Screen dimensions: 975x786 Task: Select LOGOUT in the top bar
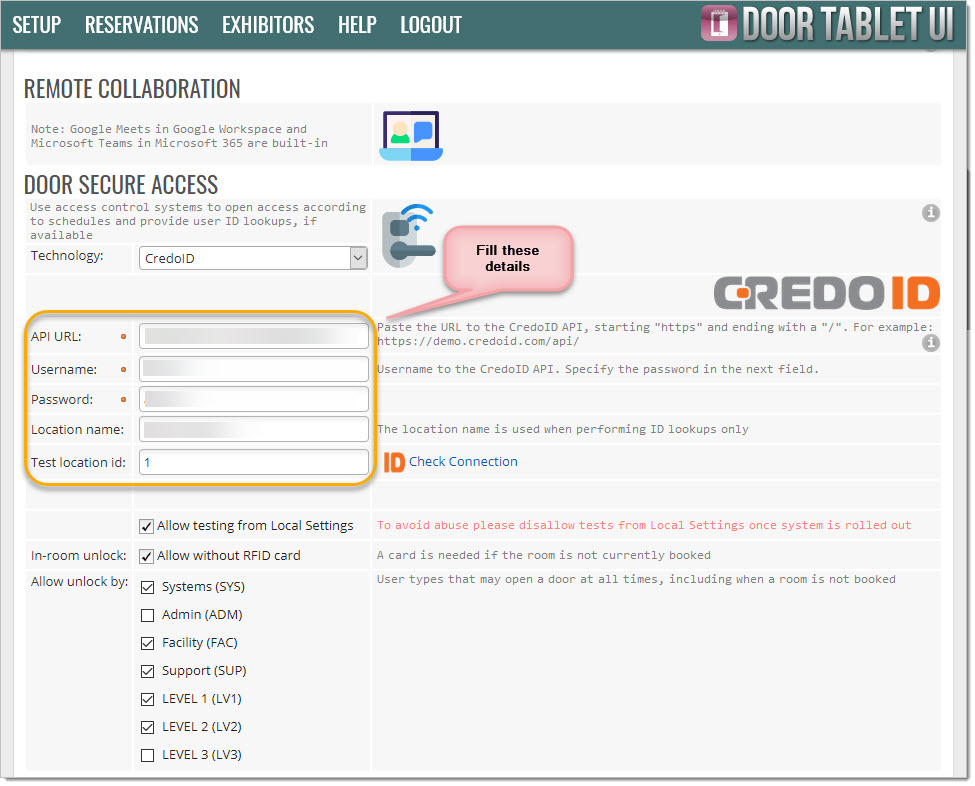431,25
